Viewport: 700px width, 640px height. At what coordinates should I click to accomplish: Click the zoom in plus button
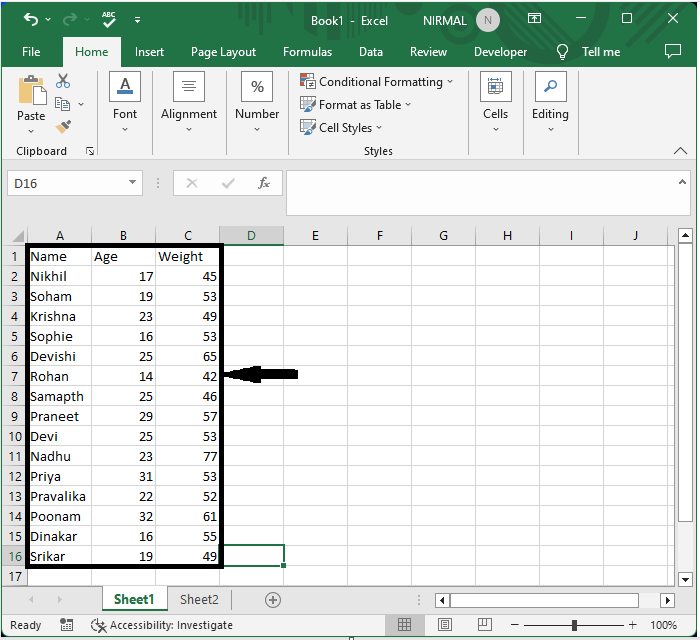633,625
